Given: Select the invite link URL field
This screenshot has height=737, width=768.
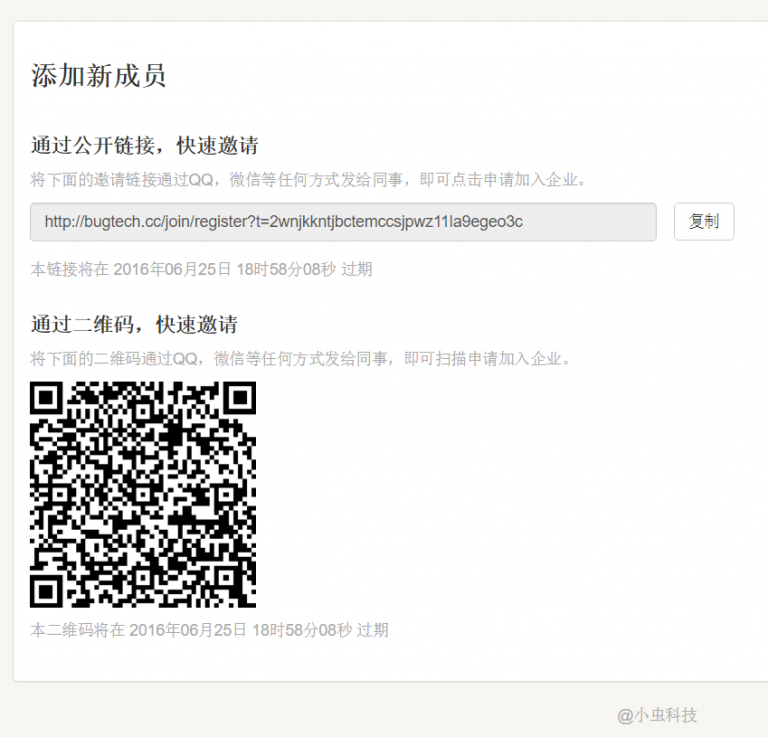Looking at the screenshot, I should coord(343,222).
